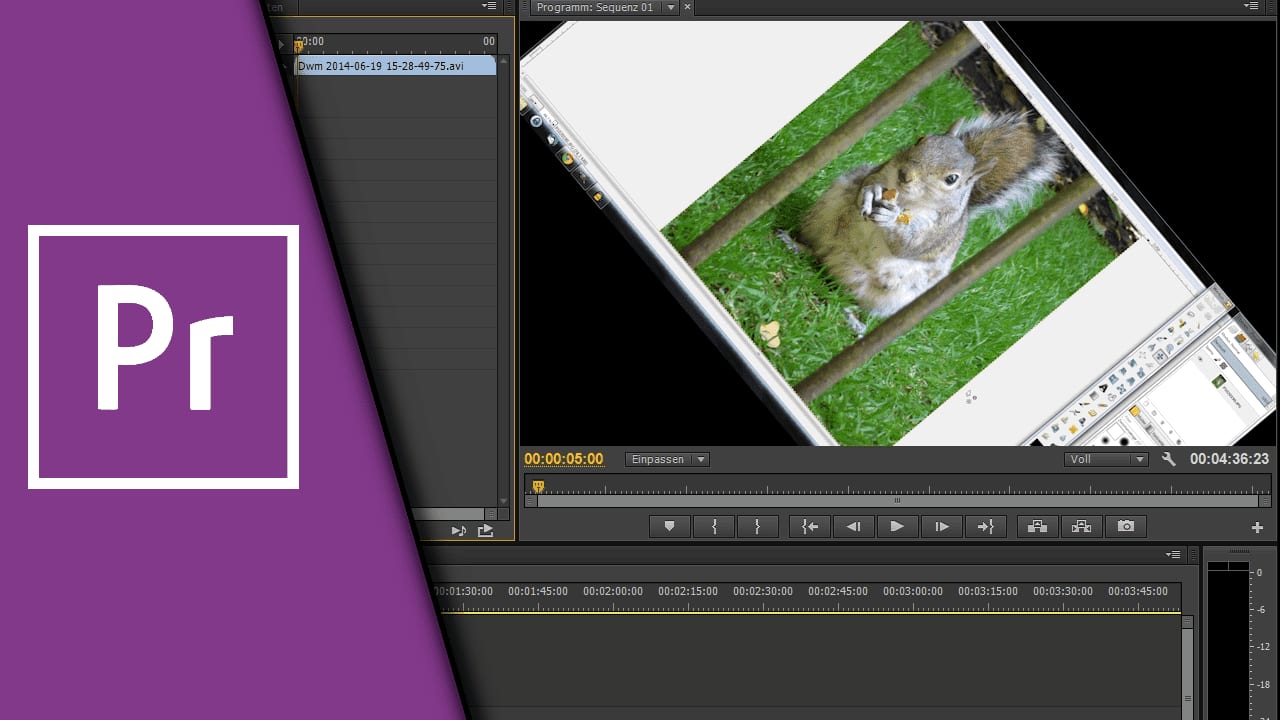Viewport: 1280px width, 720px height.
Task: Open the Program monitor panel menu
Action: (1251, 7)
